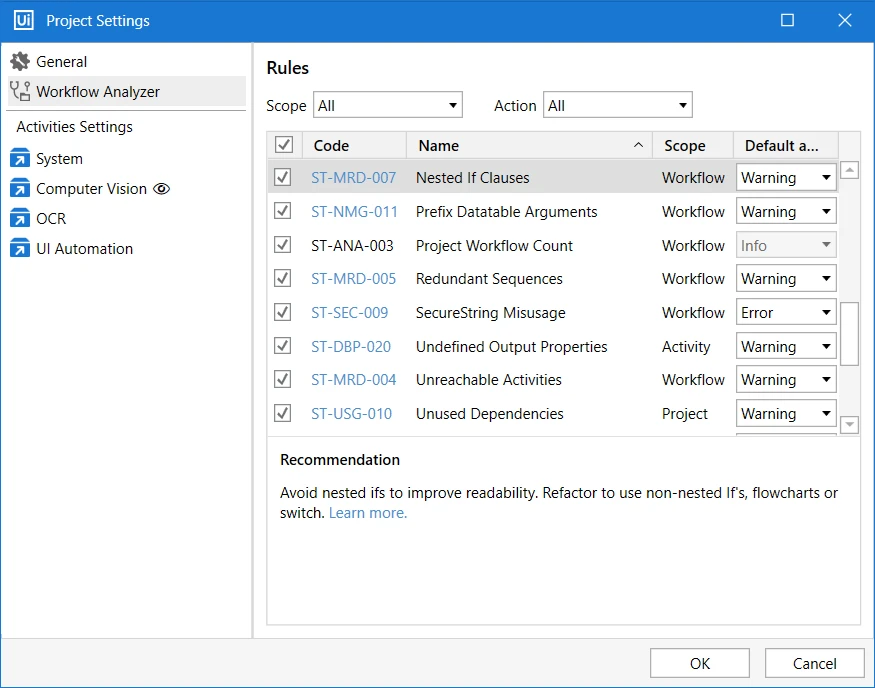Click the scroll up arrow of rules list
This screenshot has width=875, height=688.
(849, 170)
